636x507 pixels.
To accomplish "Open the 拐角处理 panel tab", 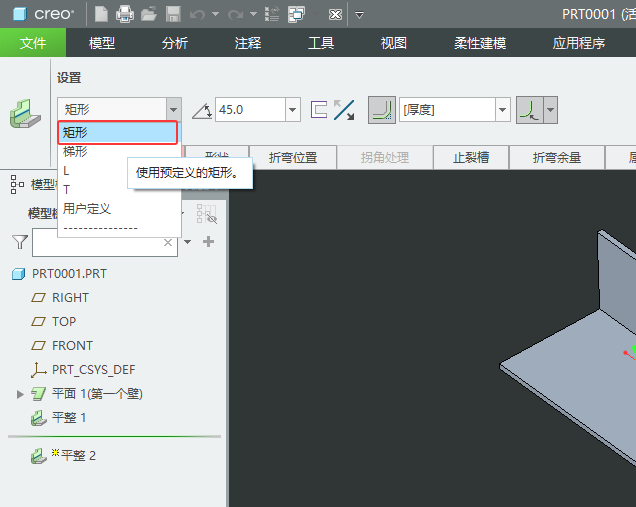I will point(385,157).
